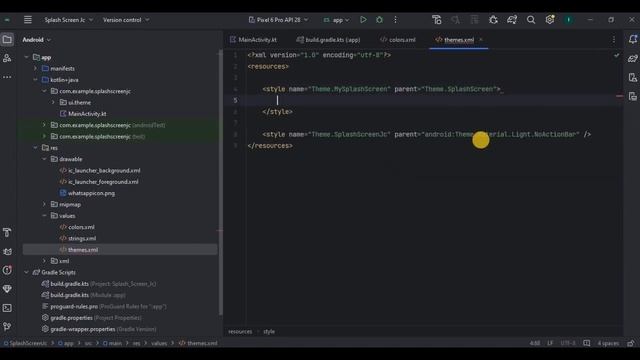
Task: Open the Terminal tool window
Action: [x=7, y=308]
